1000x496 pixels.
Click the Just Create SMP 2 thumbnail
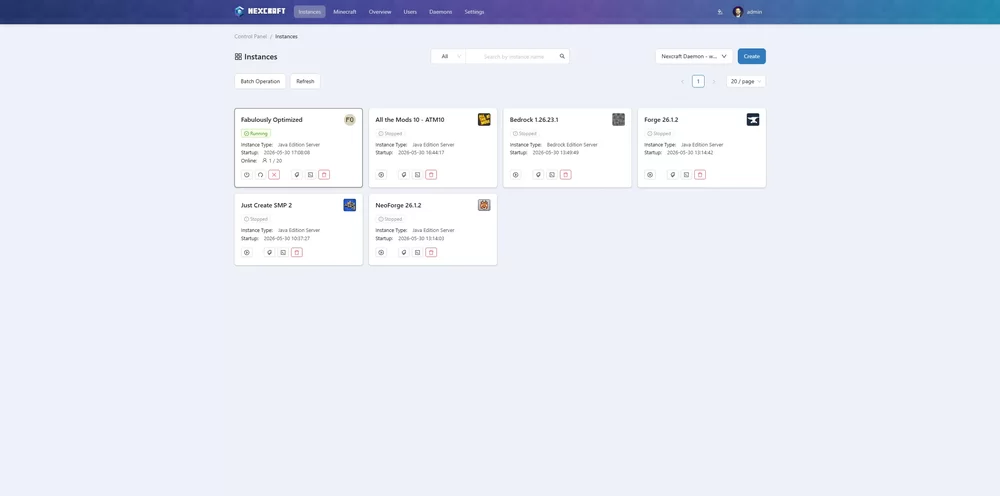point(349,205)
